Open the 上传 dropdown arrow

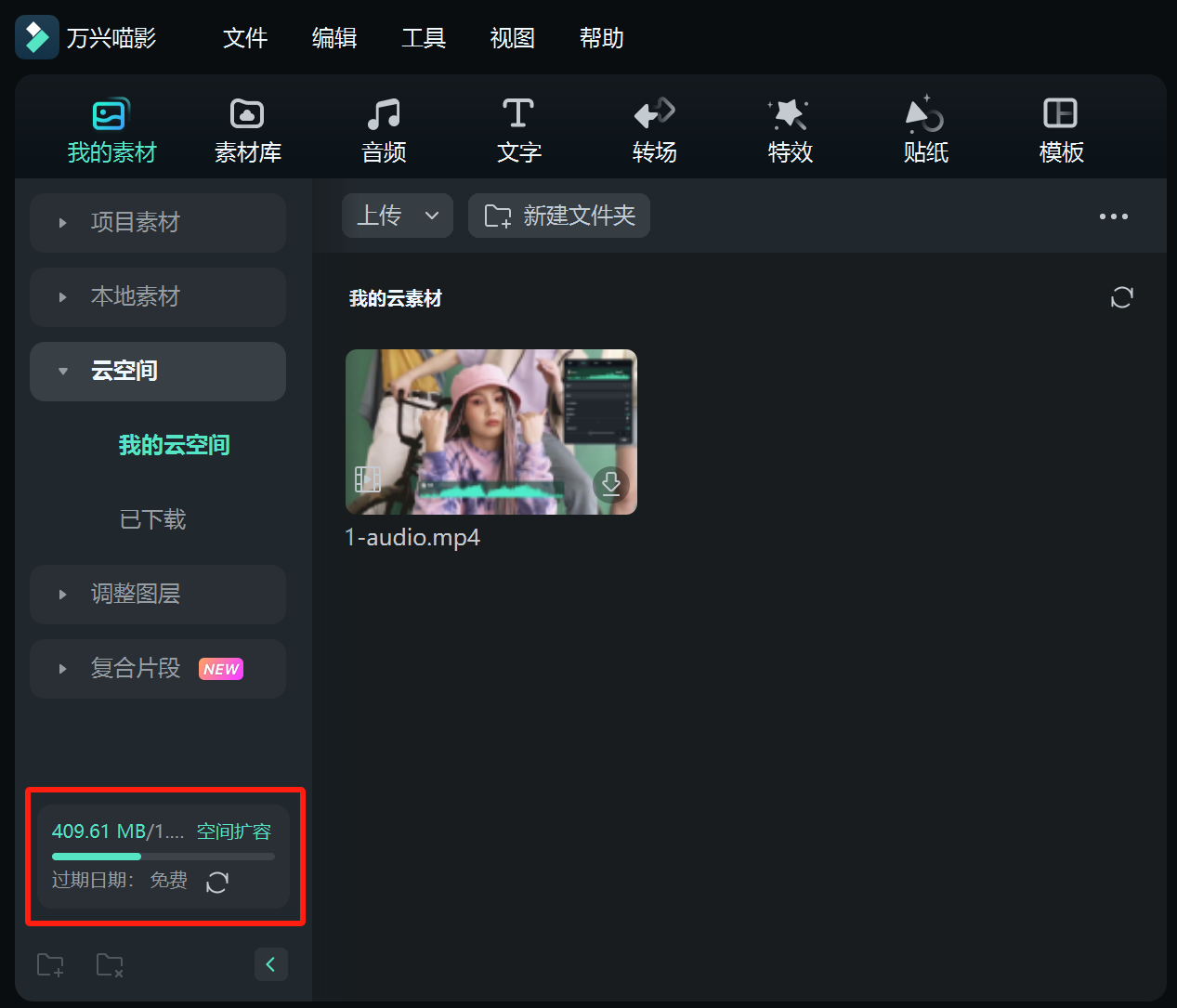[432, 215]
